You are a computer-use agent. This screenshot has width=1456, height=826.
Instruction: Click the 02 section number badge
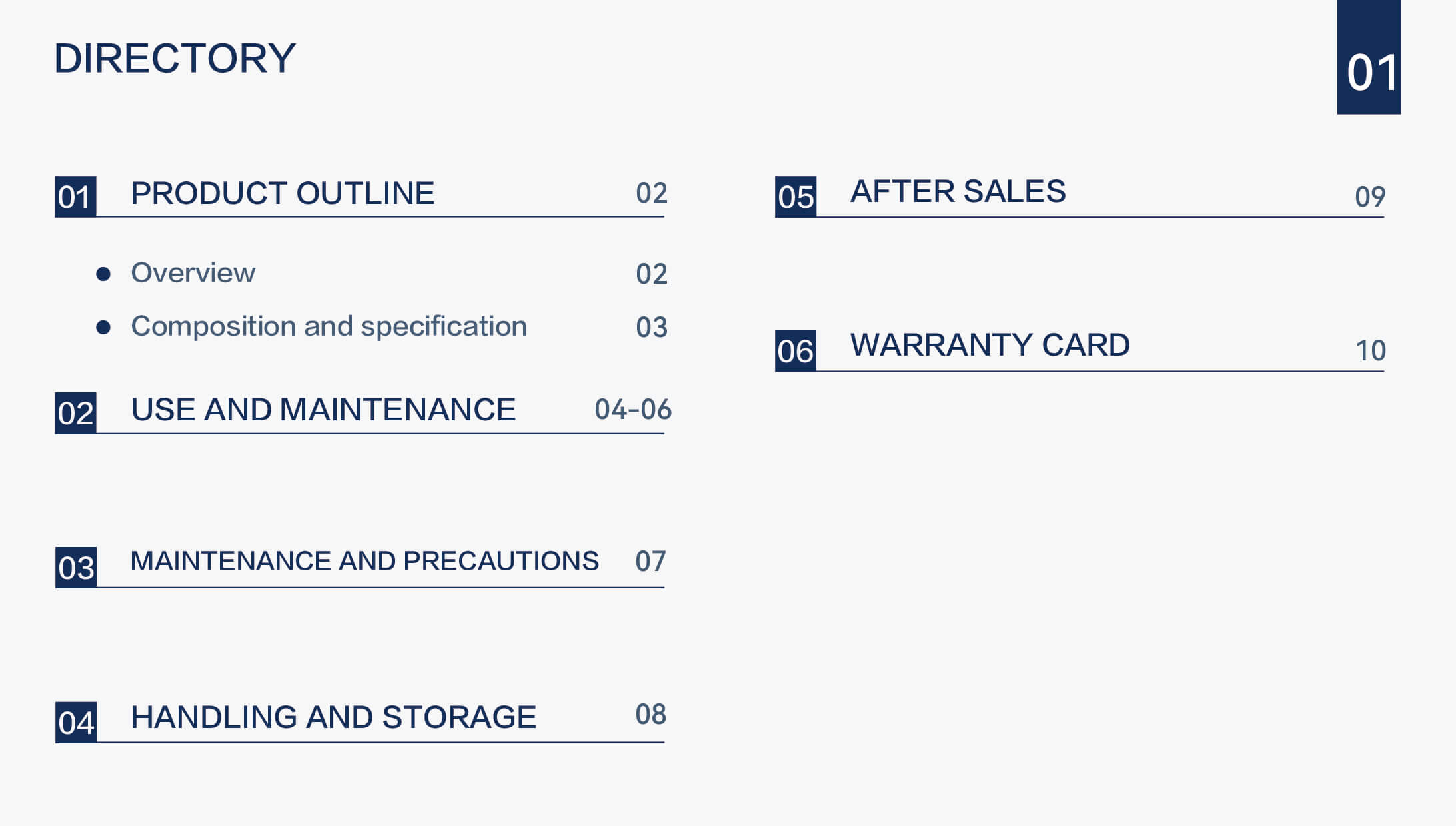coord(75,413)
